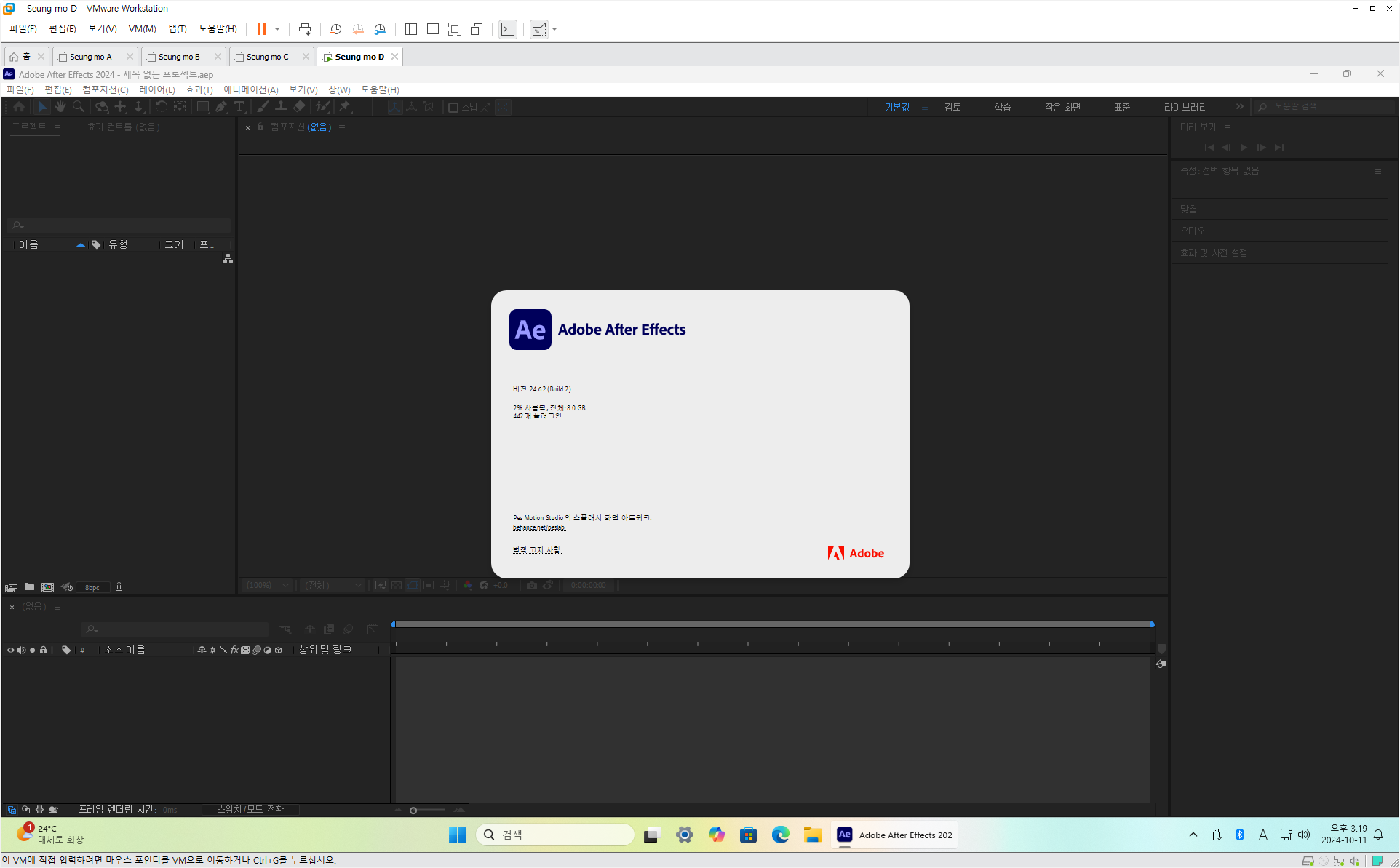Expand the workspace overflow chevrons

click(x=1240, y=107)
